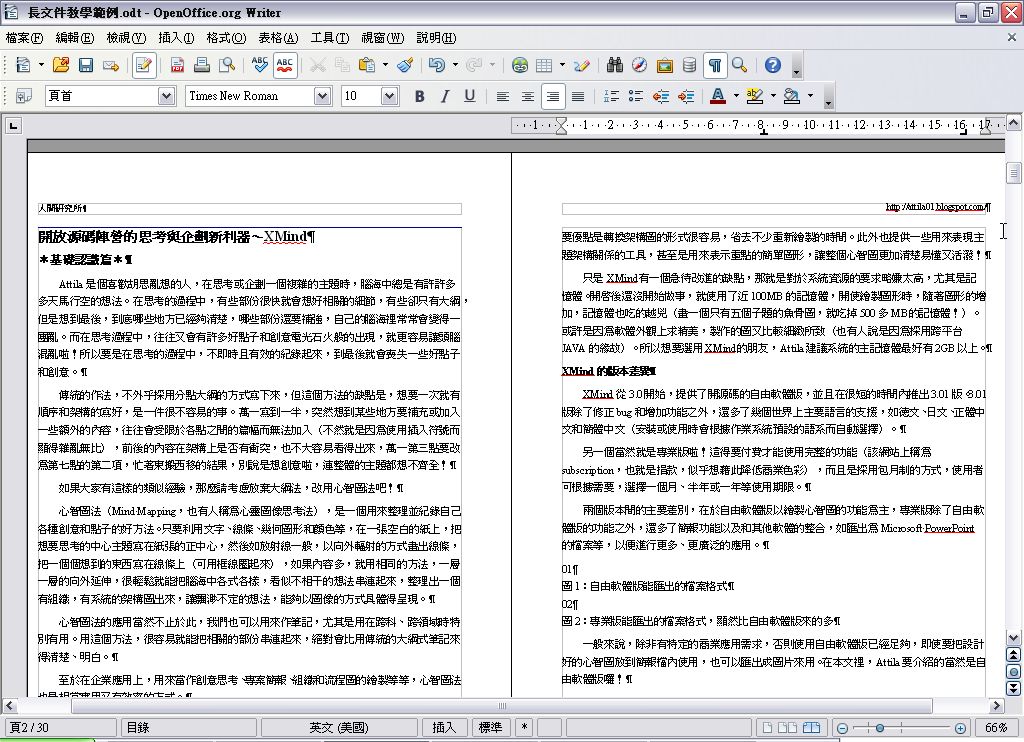
Task: Expand the paragraph style dropdown 頁首
Action: pyautogui.click(x=167, y=96)
